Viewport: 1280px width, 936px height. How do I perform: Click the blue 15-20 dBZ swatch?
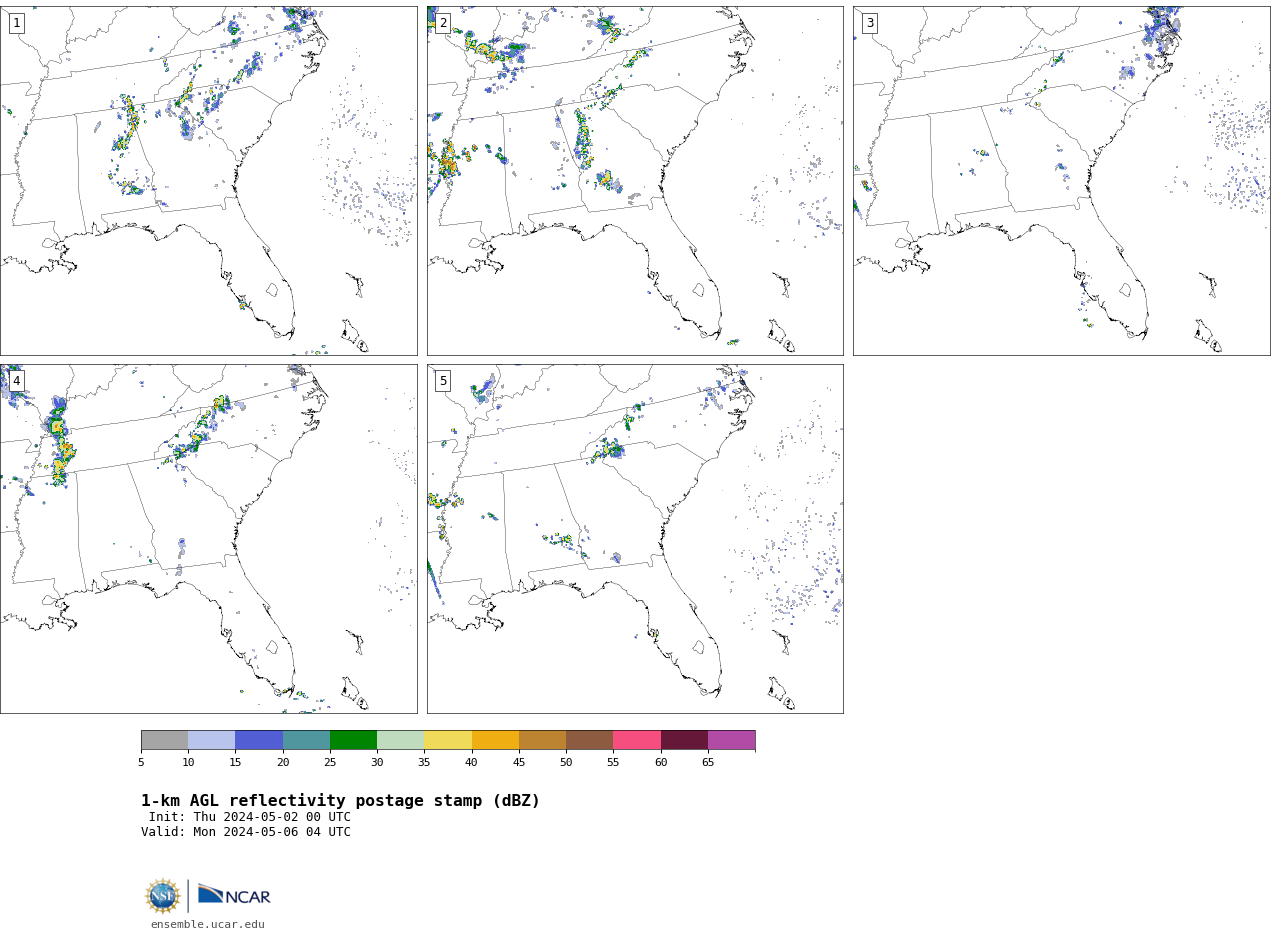259,740
